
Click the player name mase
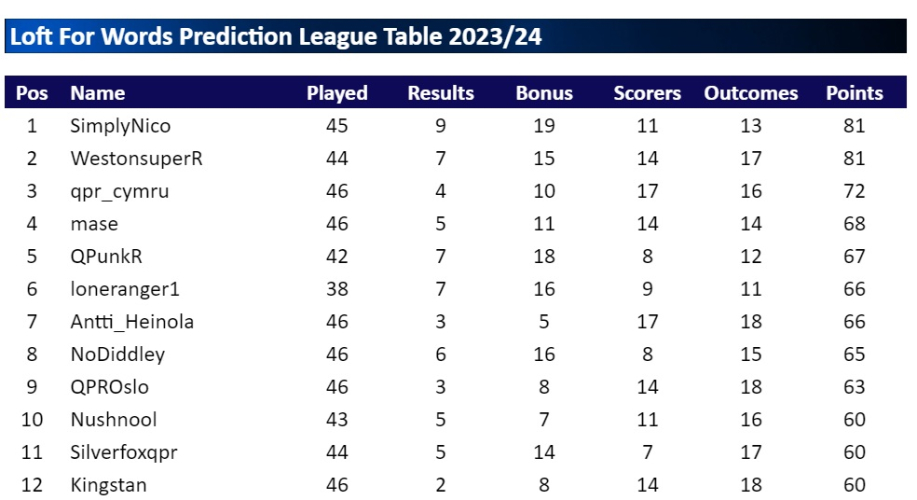pos(94,224)
